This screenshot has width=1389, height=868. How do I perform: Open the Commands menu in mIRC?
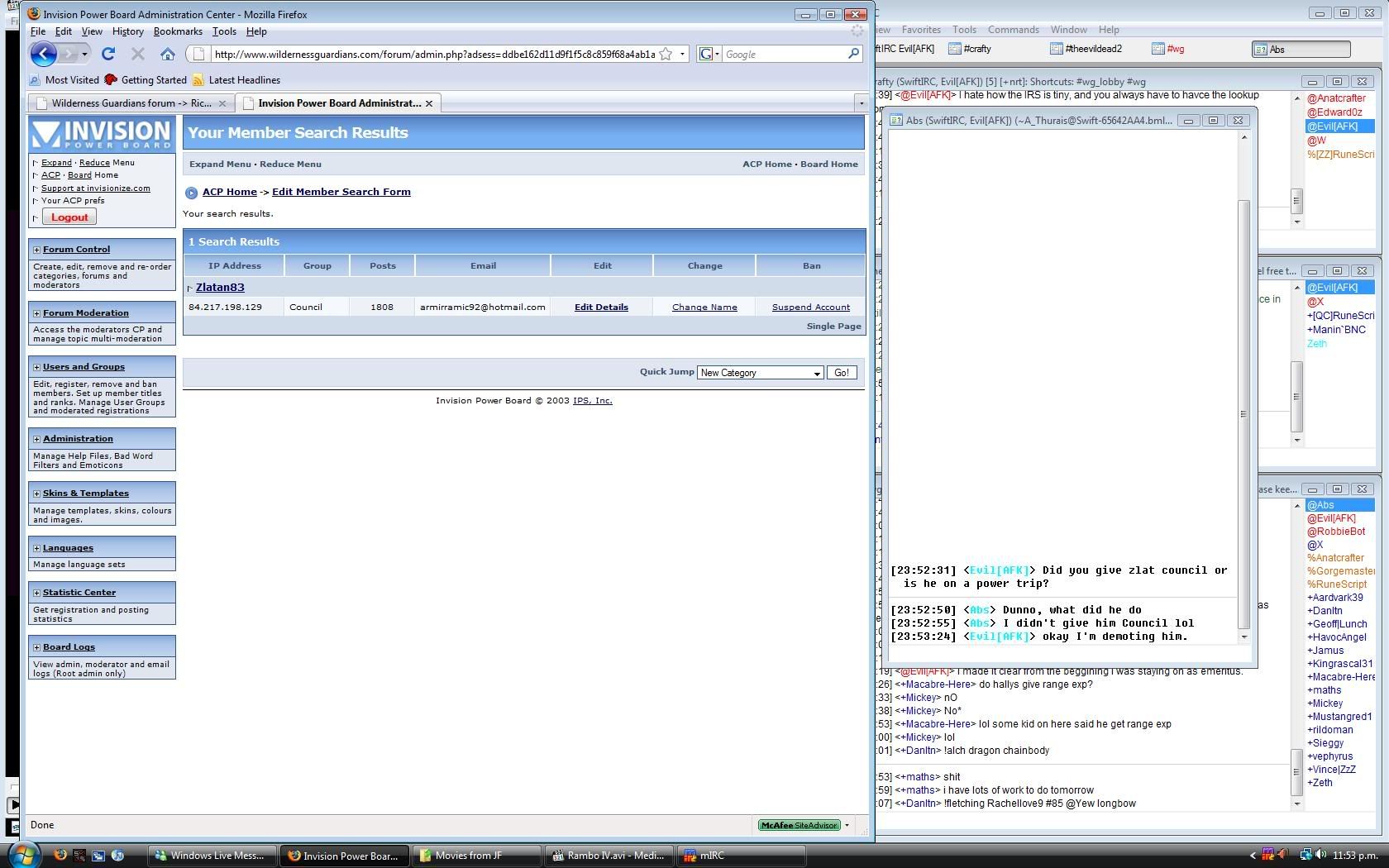click(1013, 30)
